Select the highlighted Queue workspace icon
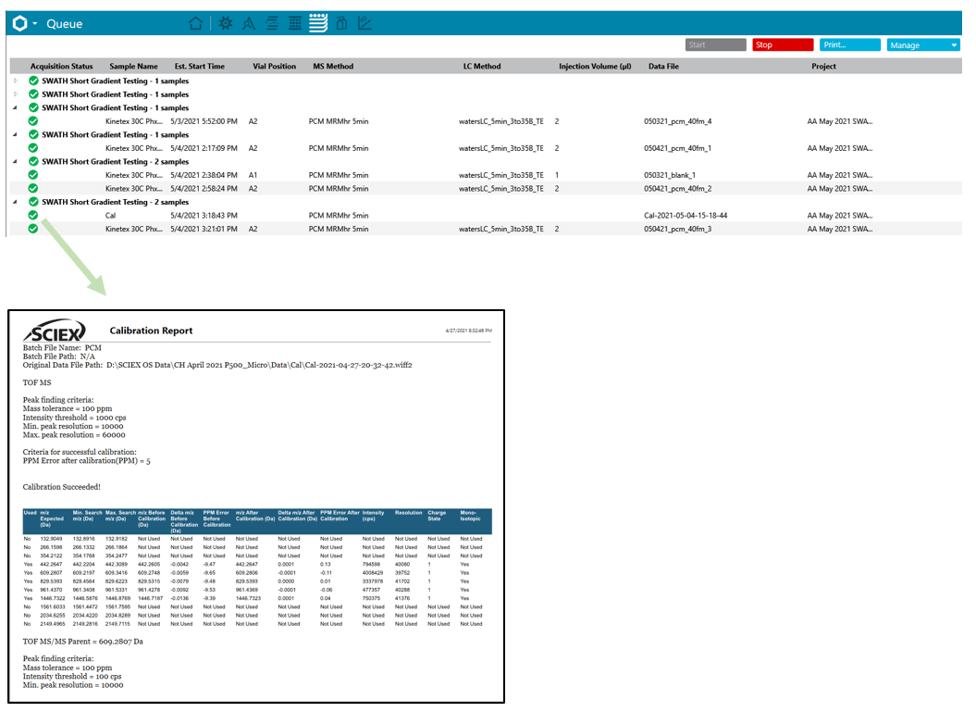This screenshot has width=976, height=712. (x=318, y=23)
